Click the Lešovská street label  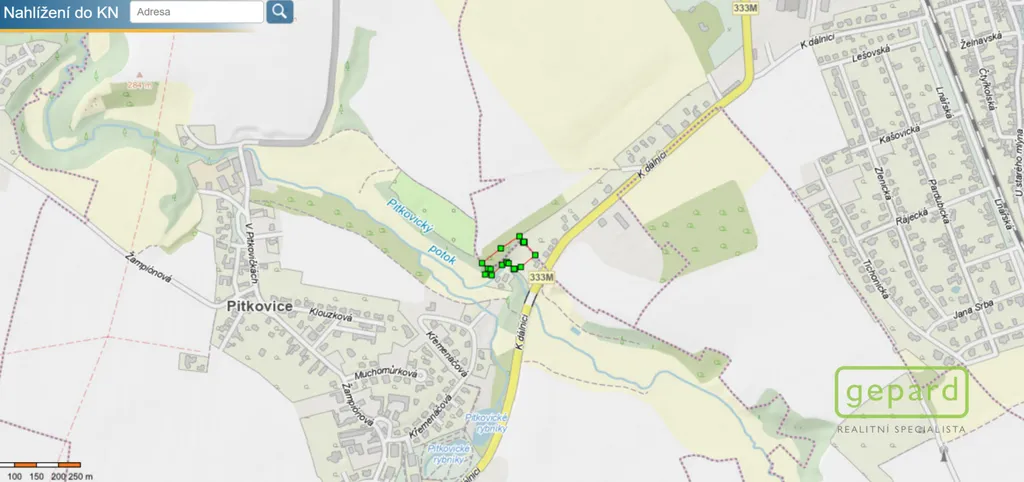[872, 54]
